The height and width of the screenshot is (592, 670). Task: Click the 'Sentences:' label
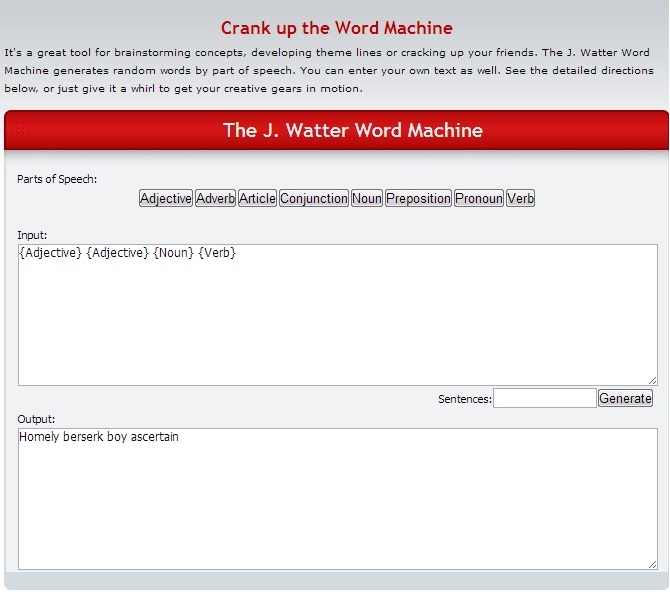(465, 399)
